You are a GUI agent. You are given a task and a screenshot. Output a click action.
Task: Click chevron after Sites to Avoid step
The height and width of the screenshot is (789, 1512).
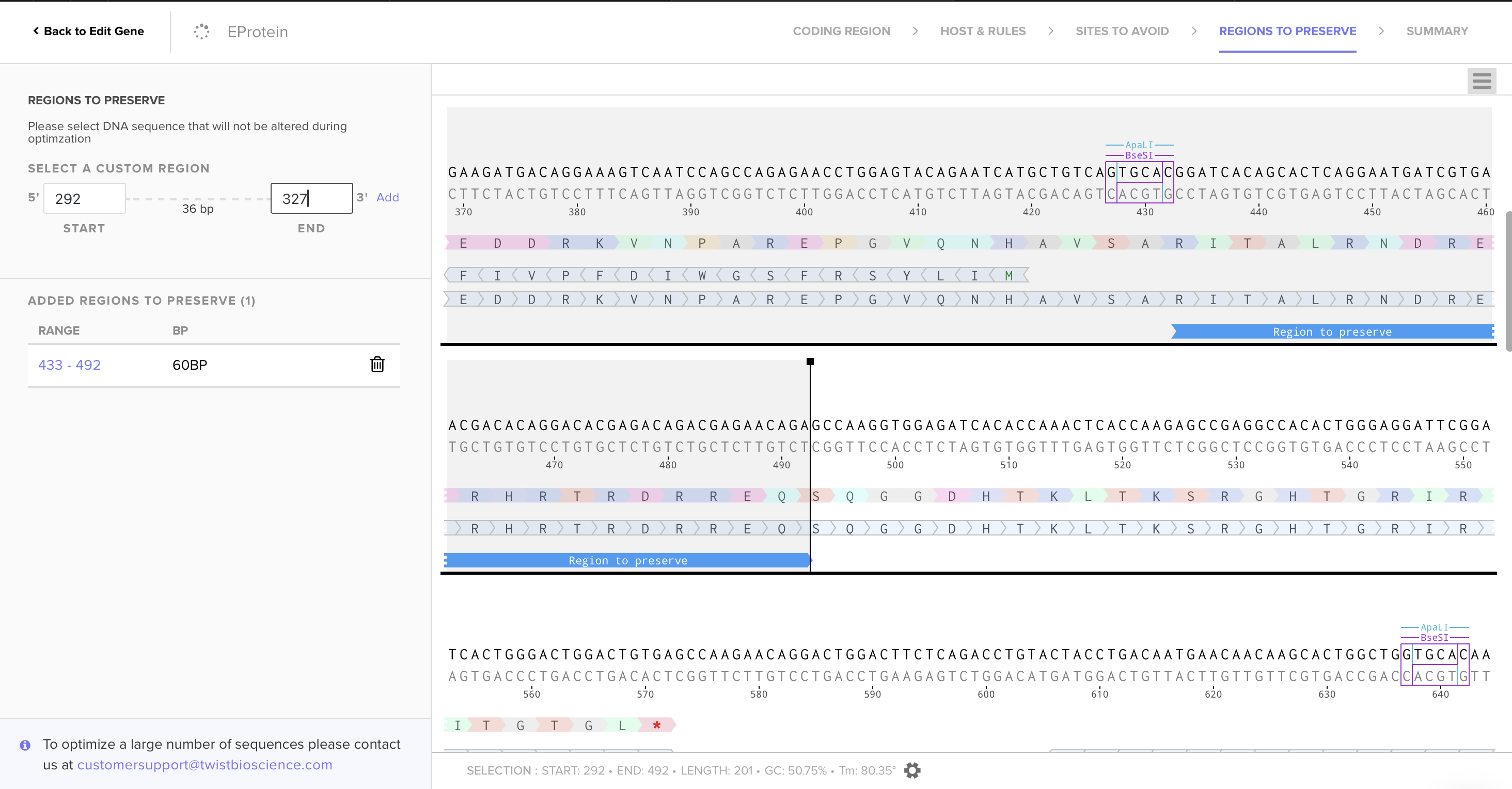(1194, 31)
